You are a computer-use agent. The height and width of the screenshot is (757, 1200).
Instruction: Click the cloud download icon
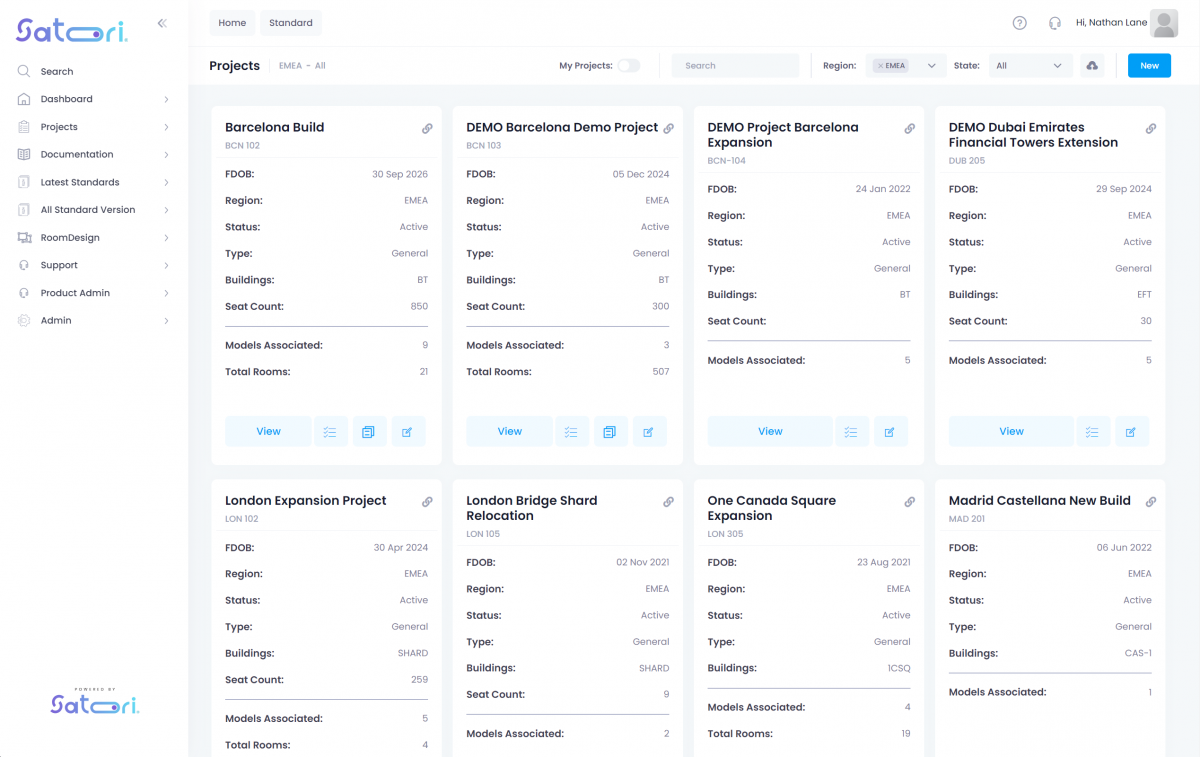pyautogui.click(x=1092, y=66)
